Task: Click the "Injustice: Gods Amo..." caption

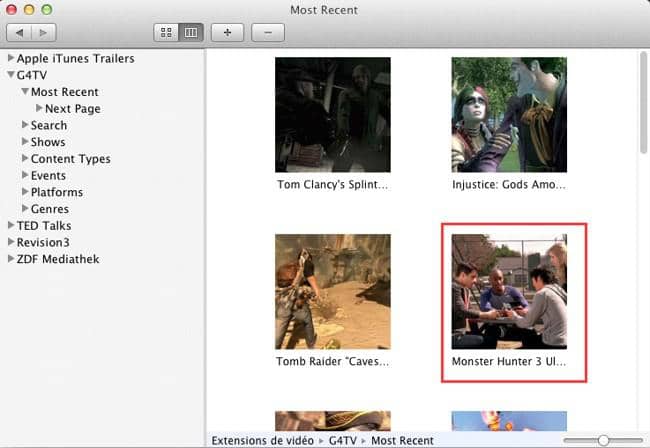Action: [x=509, y=184]
